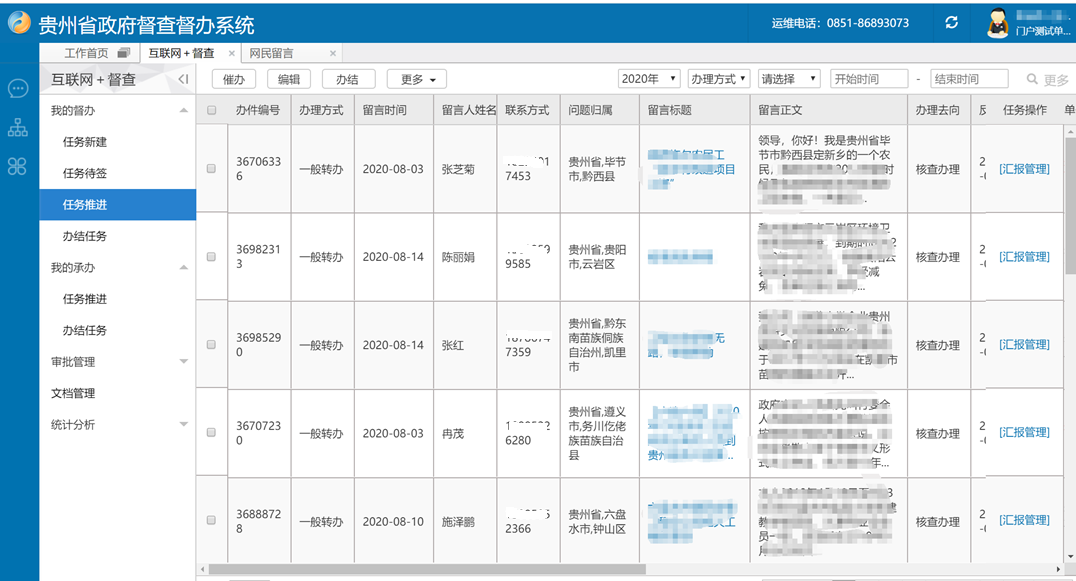This screenshot has height=581, width=1076.
Task: Check the row for 施泽鹏
Action: click(x=211, y=521)
